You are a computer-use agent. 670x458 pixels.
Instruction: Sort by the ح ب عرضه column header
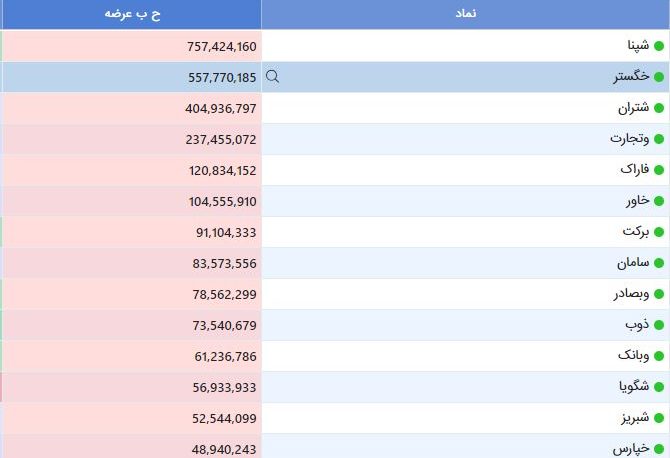tap(132, 14)
